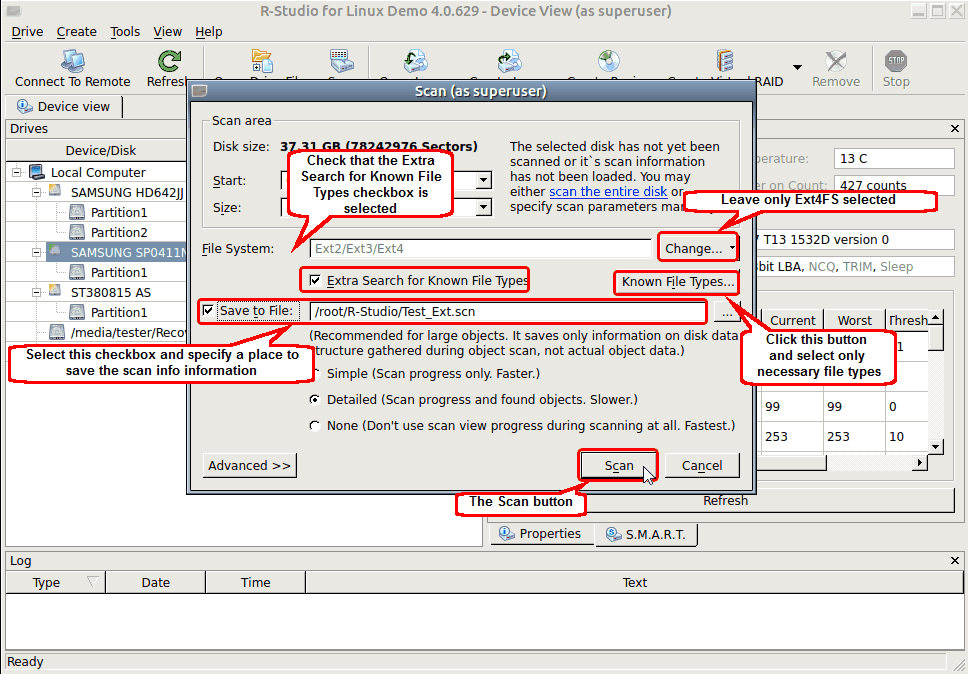Viewport: 974px width, 674px height.
Task: Click the Create Image toolbar icon
Action: coord(509,61)
